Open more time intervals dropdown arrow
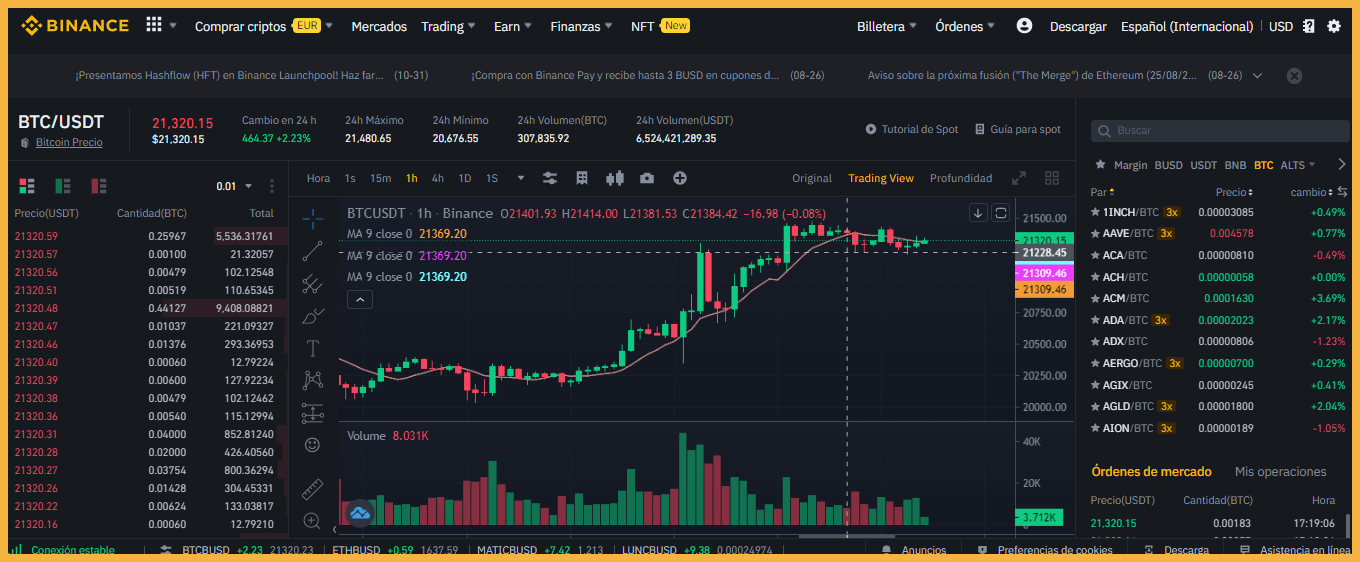 coord(521,178)
